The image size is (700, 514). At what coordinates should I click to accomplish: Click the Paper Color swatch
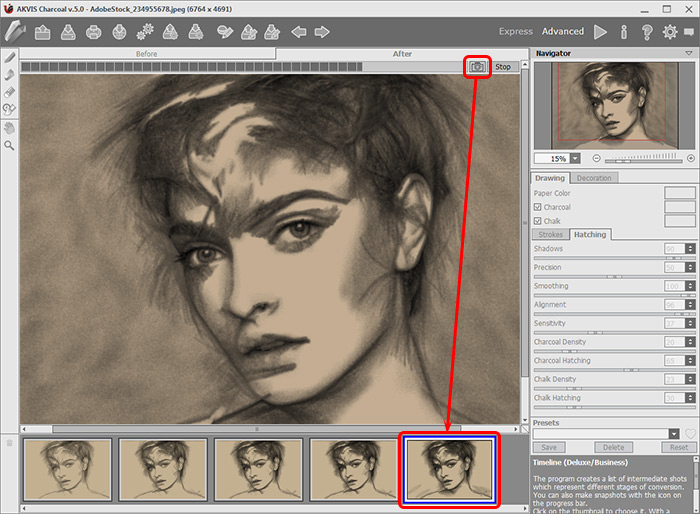679,193
